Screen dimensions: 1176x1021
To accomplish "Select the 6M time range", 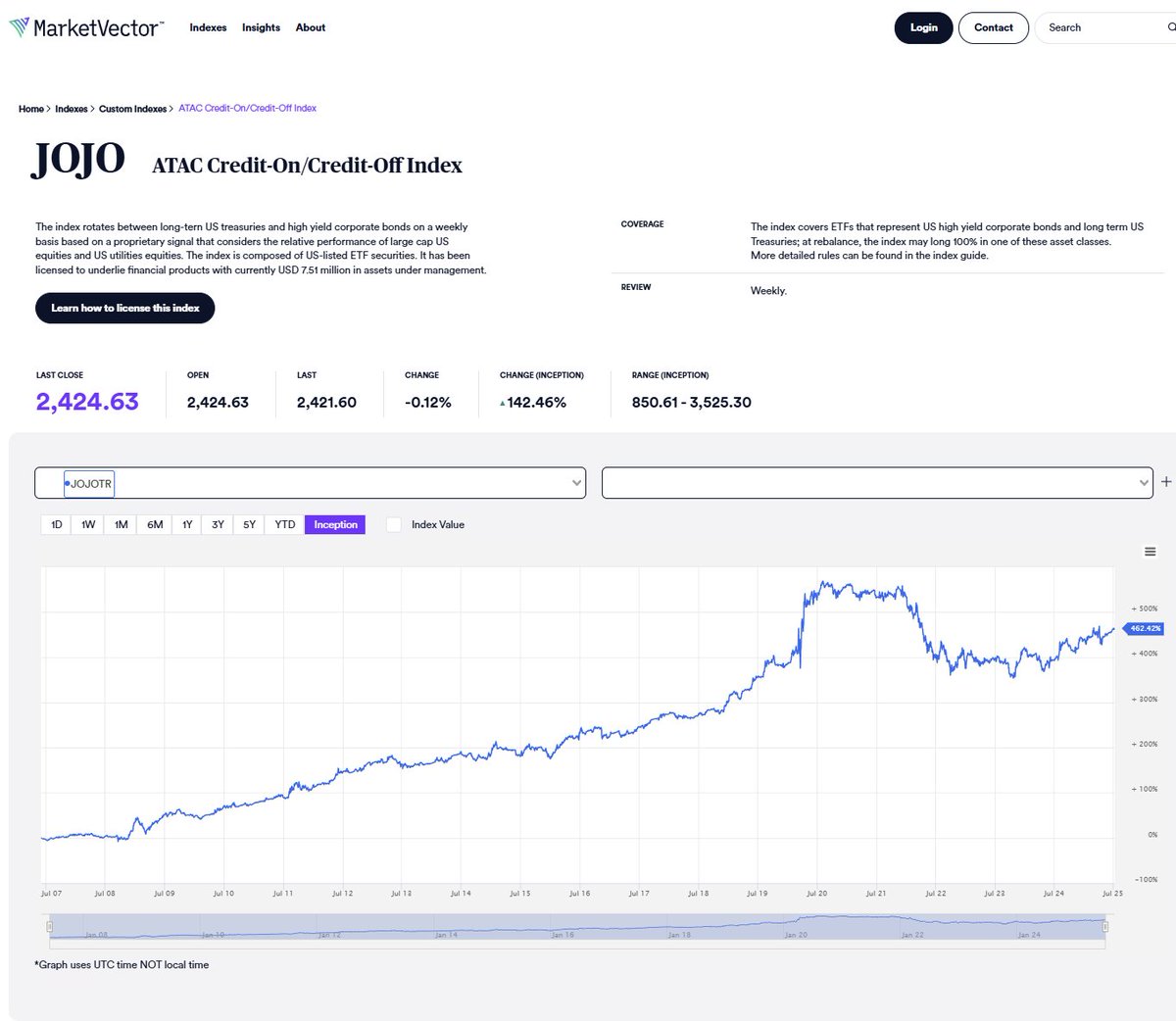I will pyautogui.click(x=155, y=524).
